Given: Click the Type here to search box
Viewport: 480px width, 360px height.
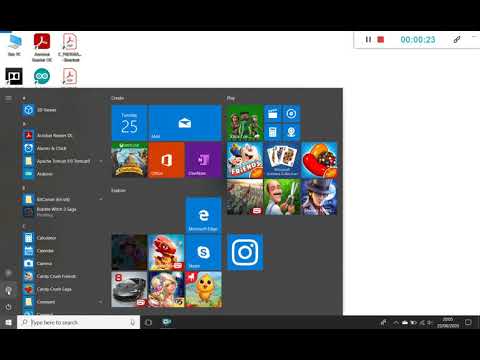Looking at the screenshot, I should coord(79,322).
